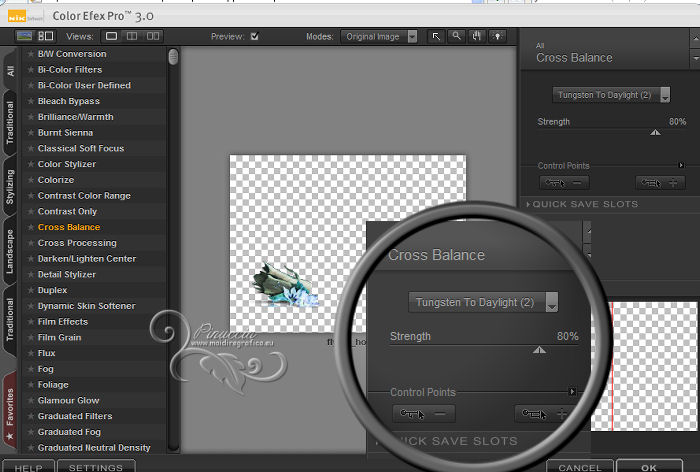Activate the Zoom magnifier tool

point(456,36)
